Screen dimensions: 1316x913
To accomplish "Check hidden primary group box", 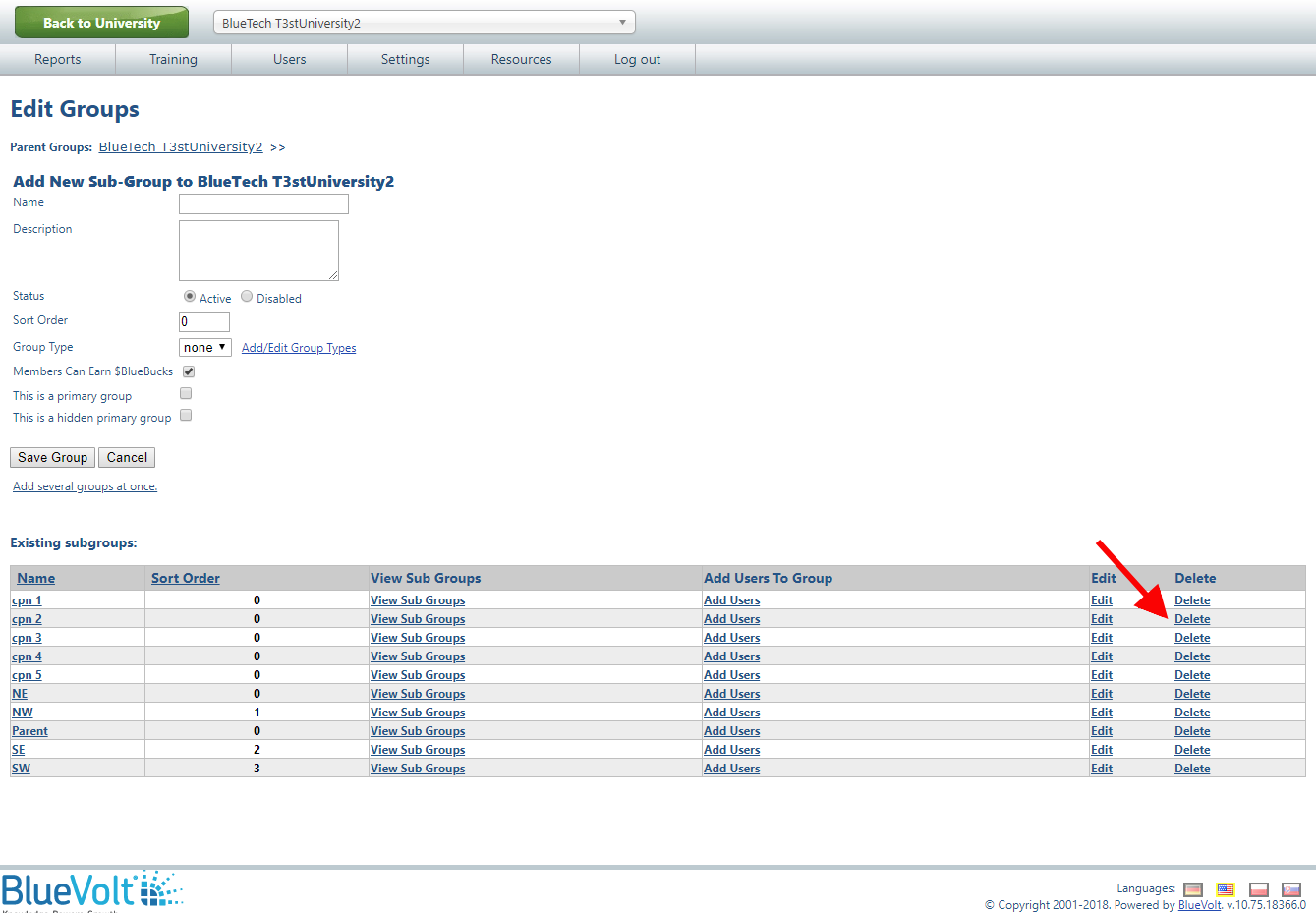I will point(186,415).
